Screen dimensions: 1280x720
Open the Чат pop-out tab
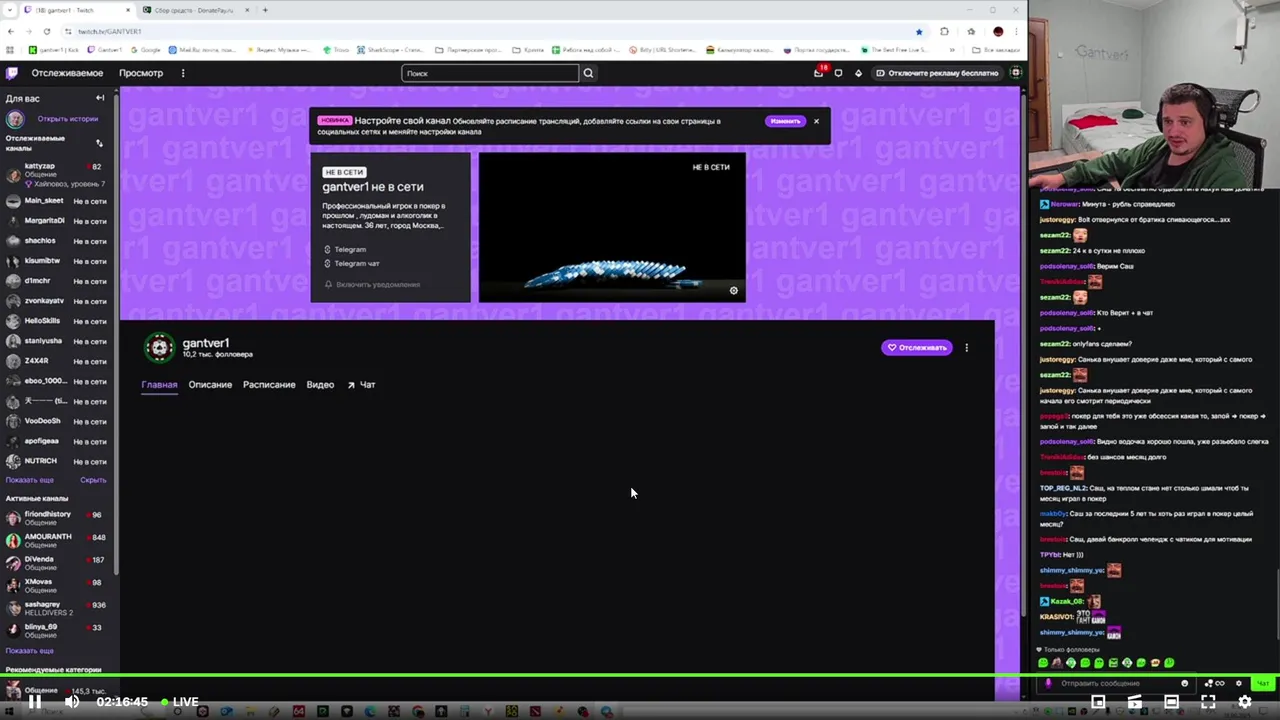pos(361,384)
